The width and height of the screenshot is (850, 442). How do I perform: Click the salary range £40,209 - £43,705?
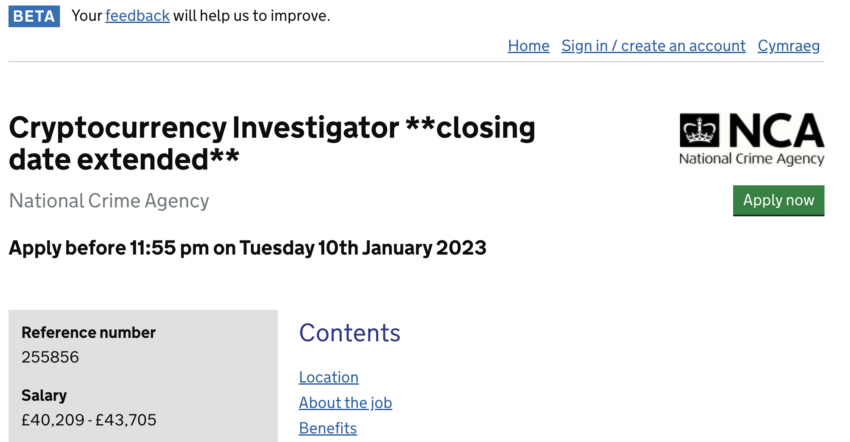89,420
